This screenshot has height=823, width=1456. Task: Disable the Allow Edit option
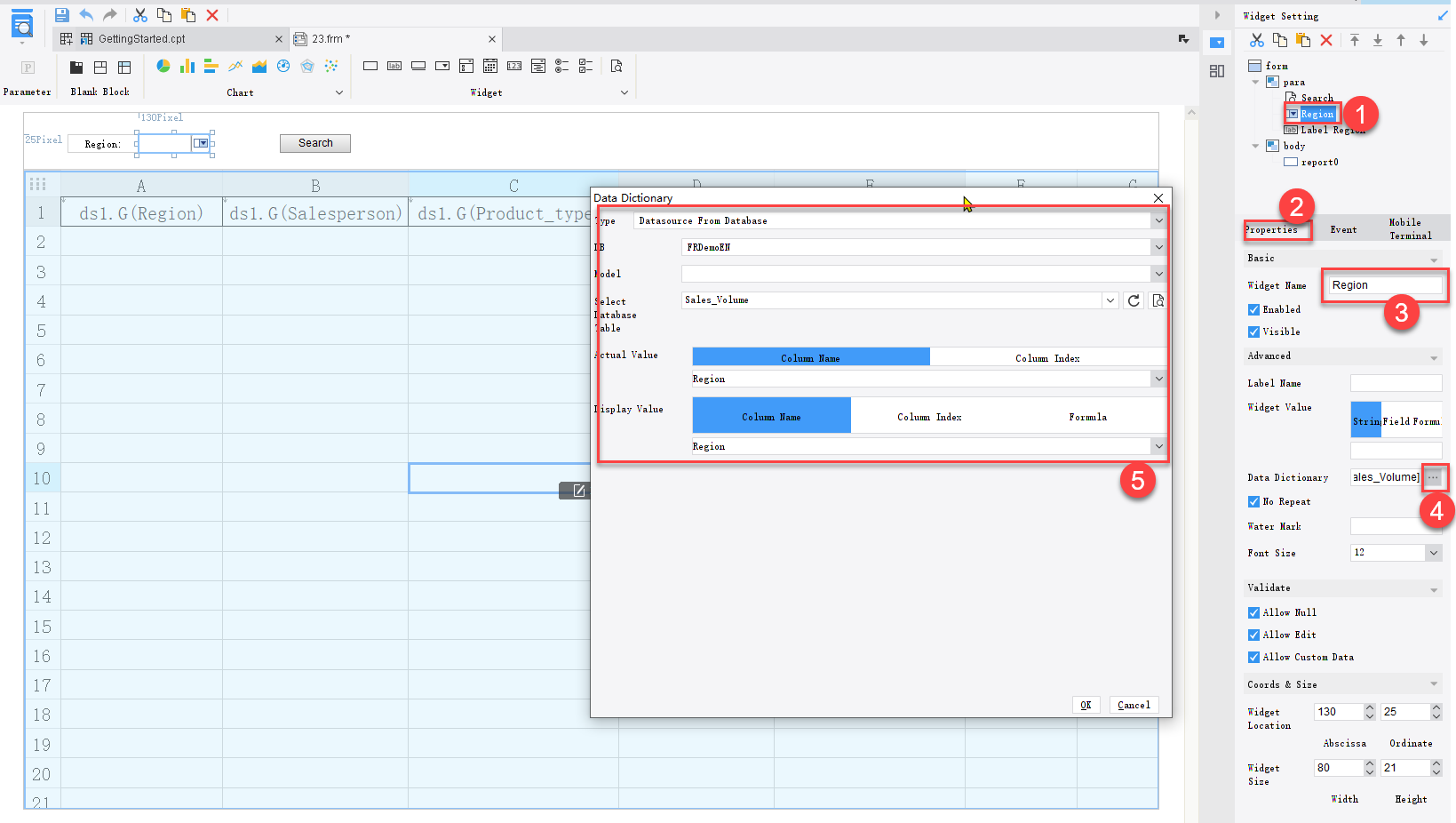[x=1253, y=635]
